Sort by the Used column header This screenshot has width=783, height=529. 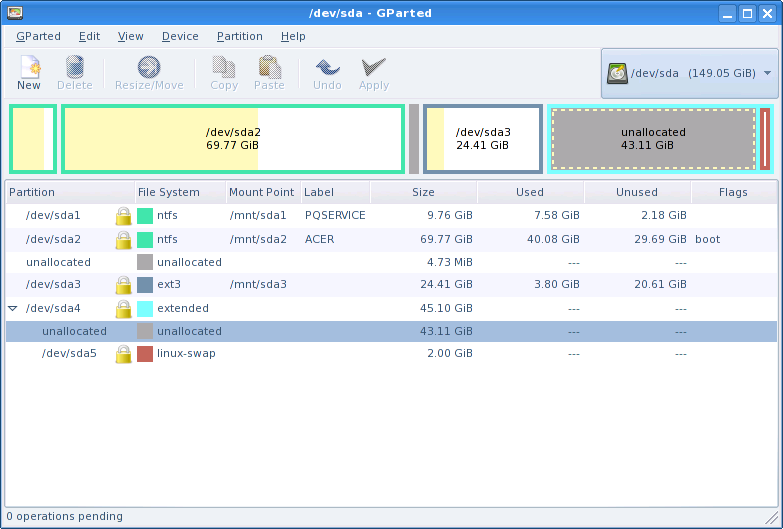[530, 192]
